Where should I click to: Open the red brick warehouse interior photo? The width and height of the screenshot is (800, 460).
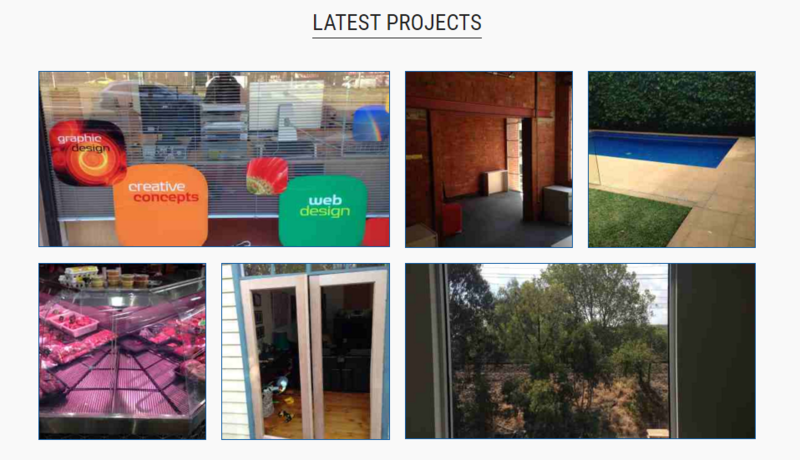(x=489, y=160)
